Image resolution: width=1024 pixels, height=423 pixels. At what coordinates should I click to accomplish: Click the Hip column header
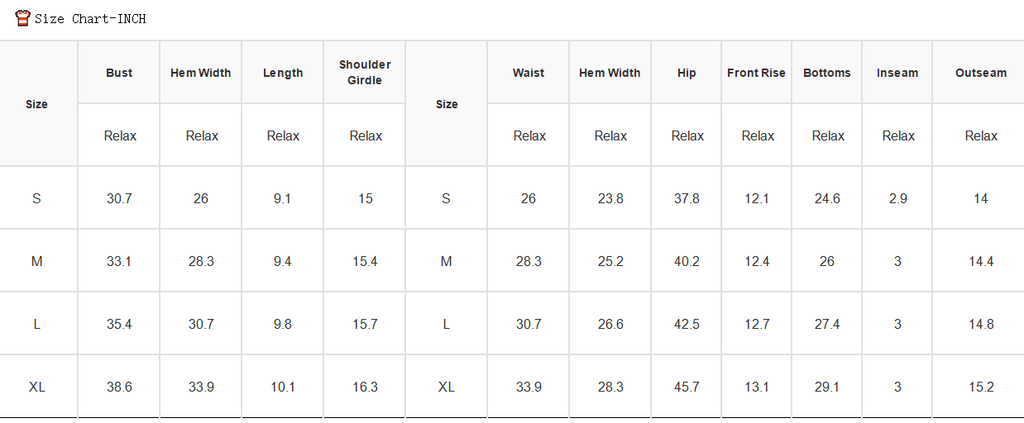pos(686,73)
